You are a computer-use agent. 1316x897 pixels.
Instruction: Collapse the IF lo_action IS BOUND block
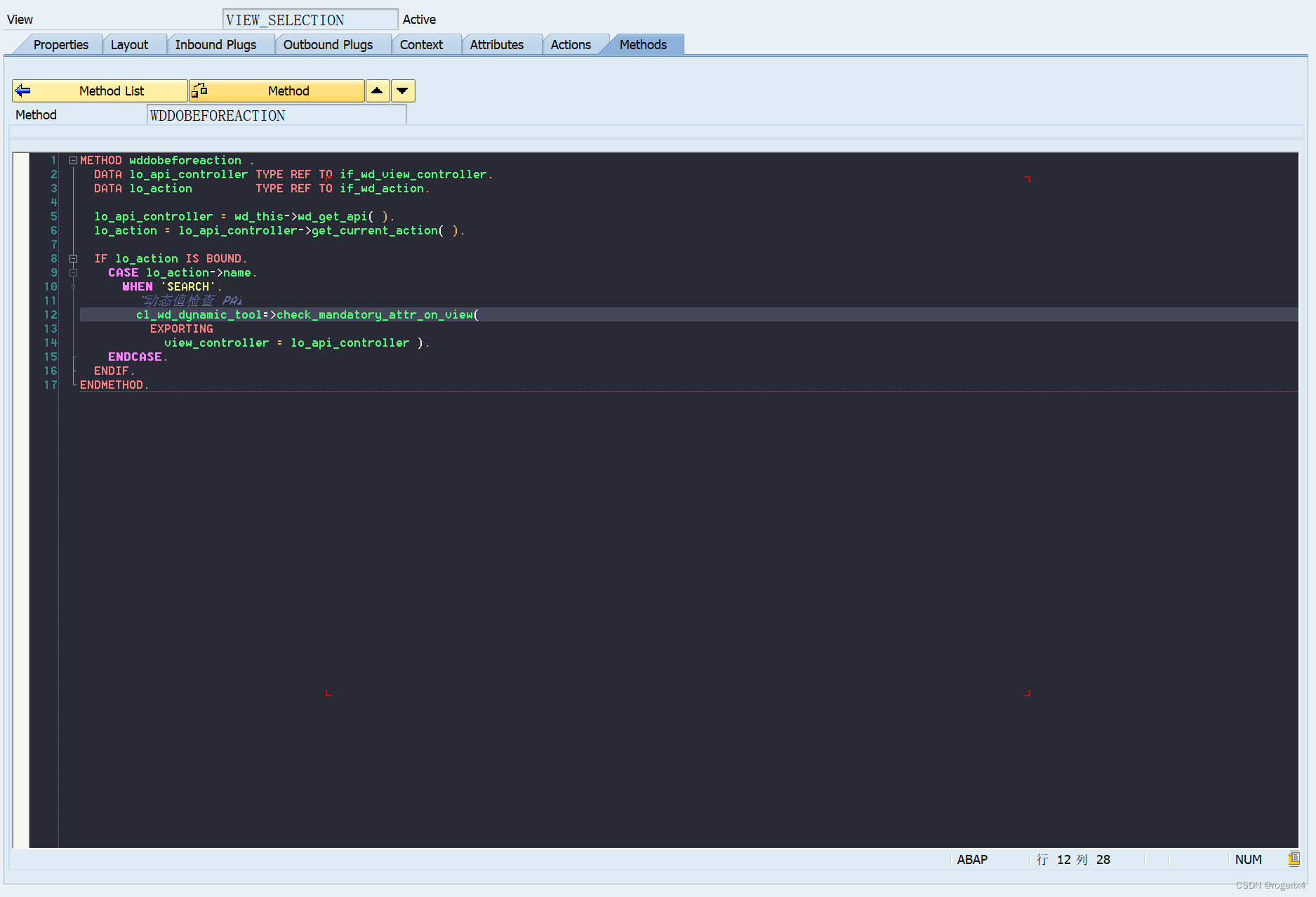tap(73, 259)
